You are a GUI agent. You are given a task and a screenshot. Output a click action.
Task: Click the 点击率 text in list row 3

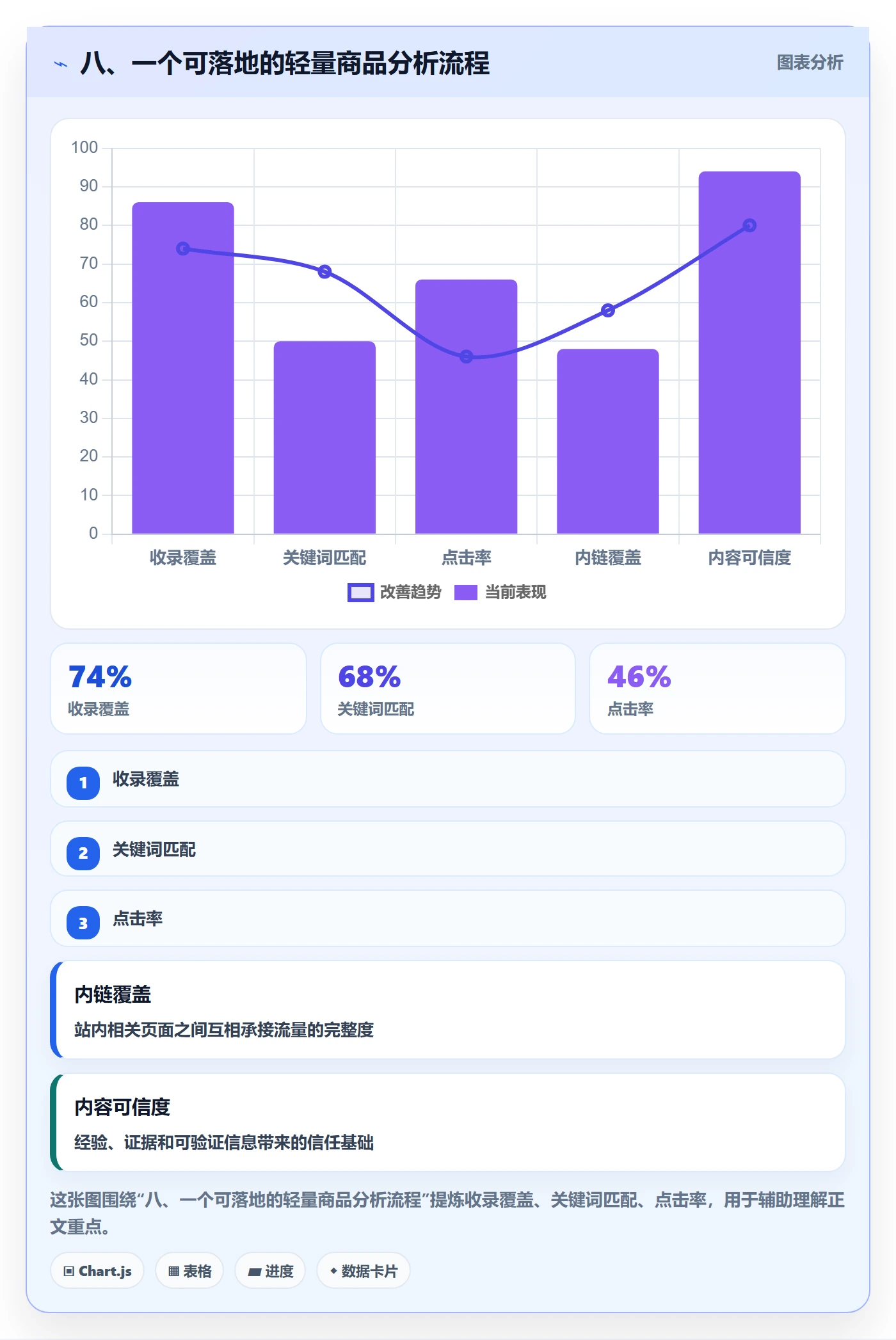(x=138, y=919)
